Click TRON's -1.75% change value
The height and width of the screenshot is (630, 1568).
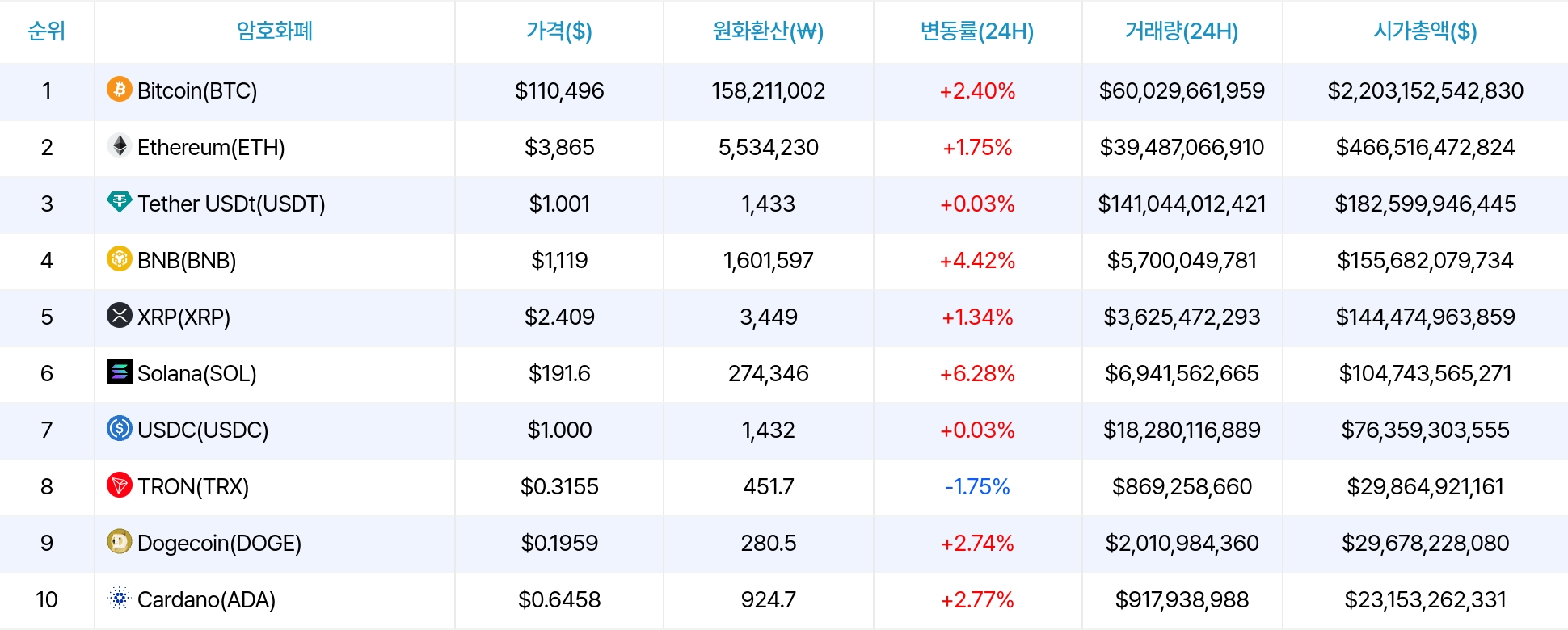[977, 486]
